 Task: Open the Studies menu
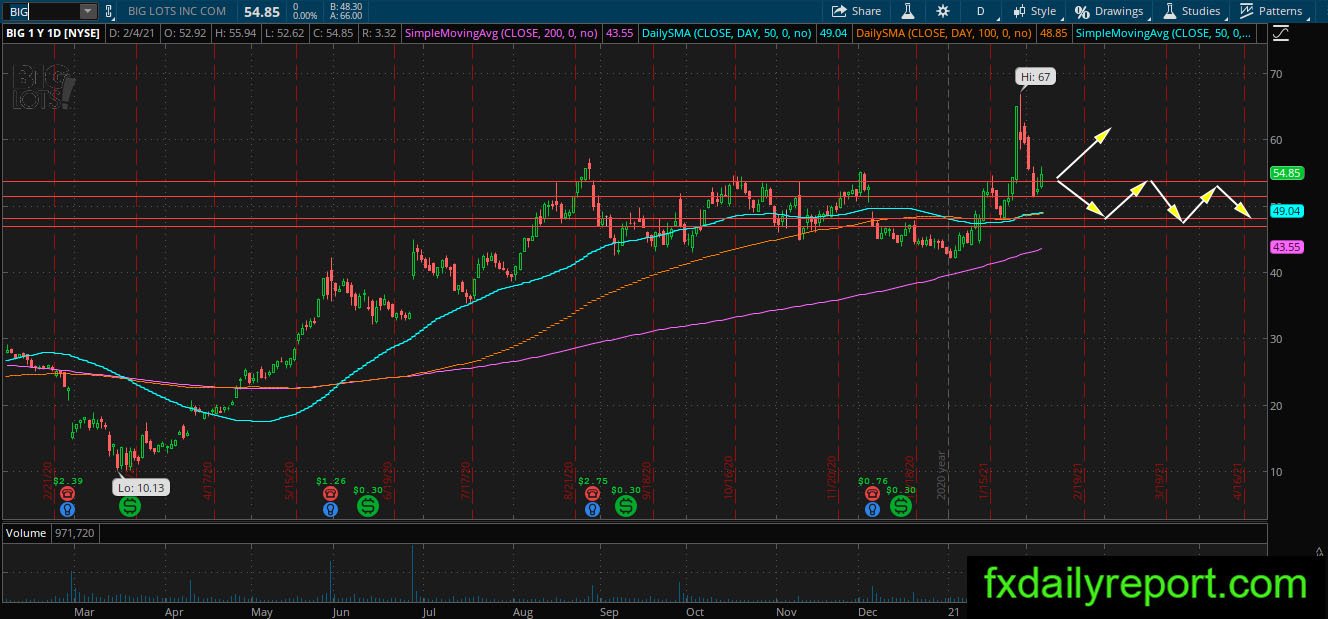click(x=1191, y=11)
